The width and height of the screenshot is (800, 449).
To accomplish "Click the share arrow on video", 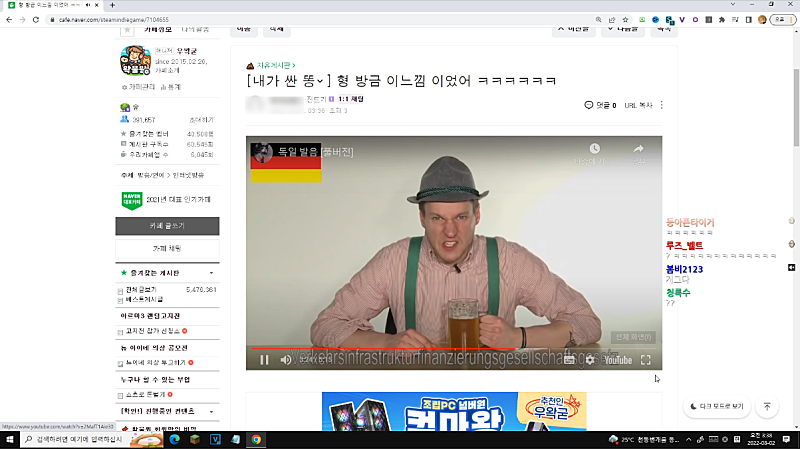I will coord(637,151).
